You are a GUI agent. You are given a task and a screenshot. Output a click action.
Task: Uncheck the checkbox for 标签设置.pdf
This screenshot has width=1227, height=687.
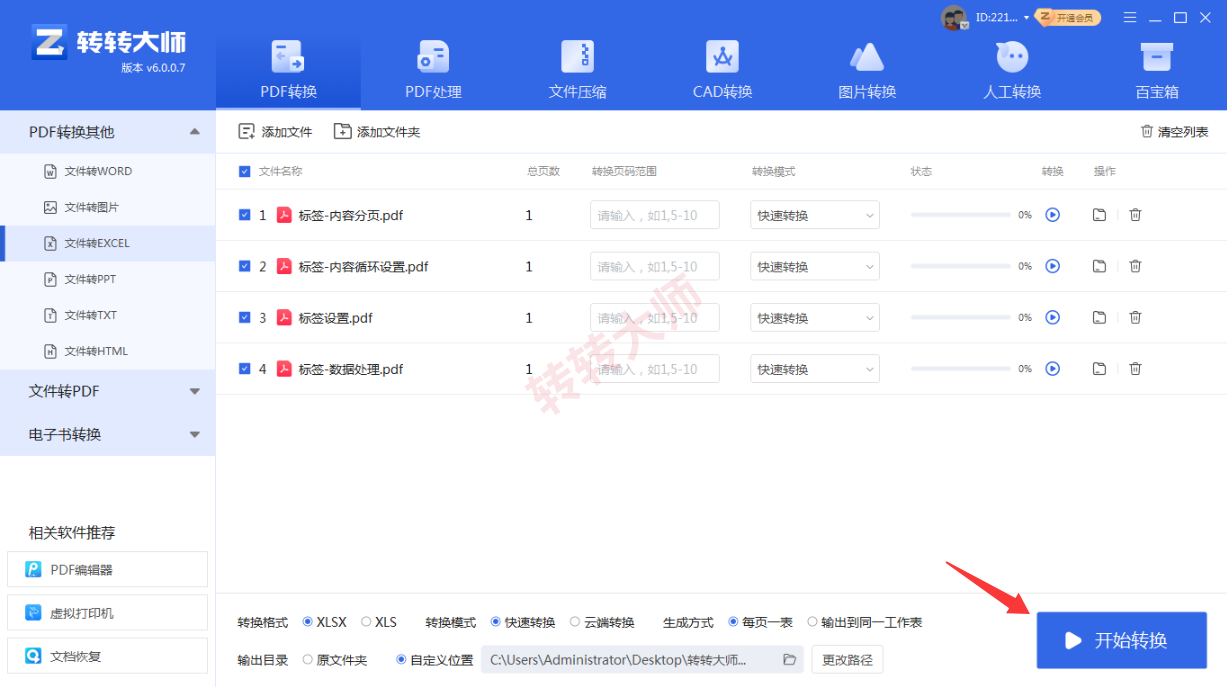click(245, 317)
